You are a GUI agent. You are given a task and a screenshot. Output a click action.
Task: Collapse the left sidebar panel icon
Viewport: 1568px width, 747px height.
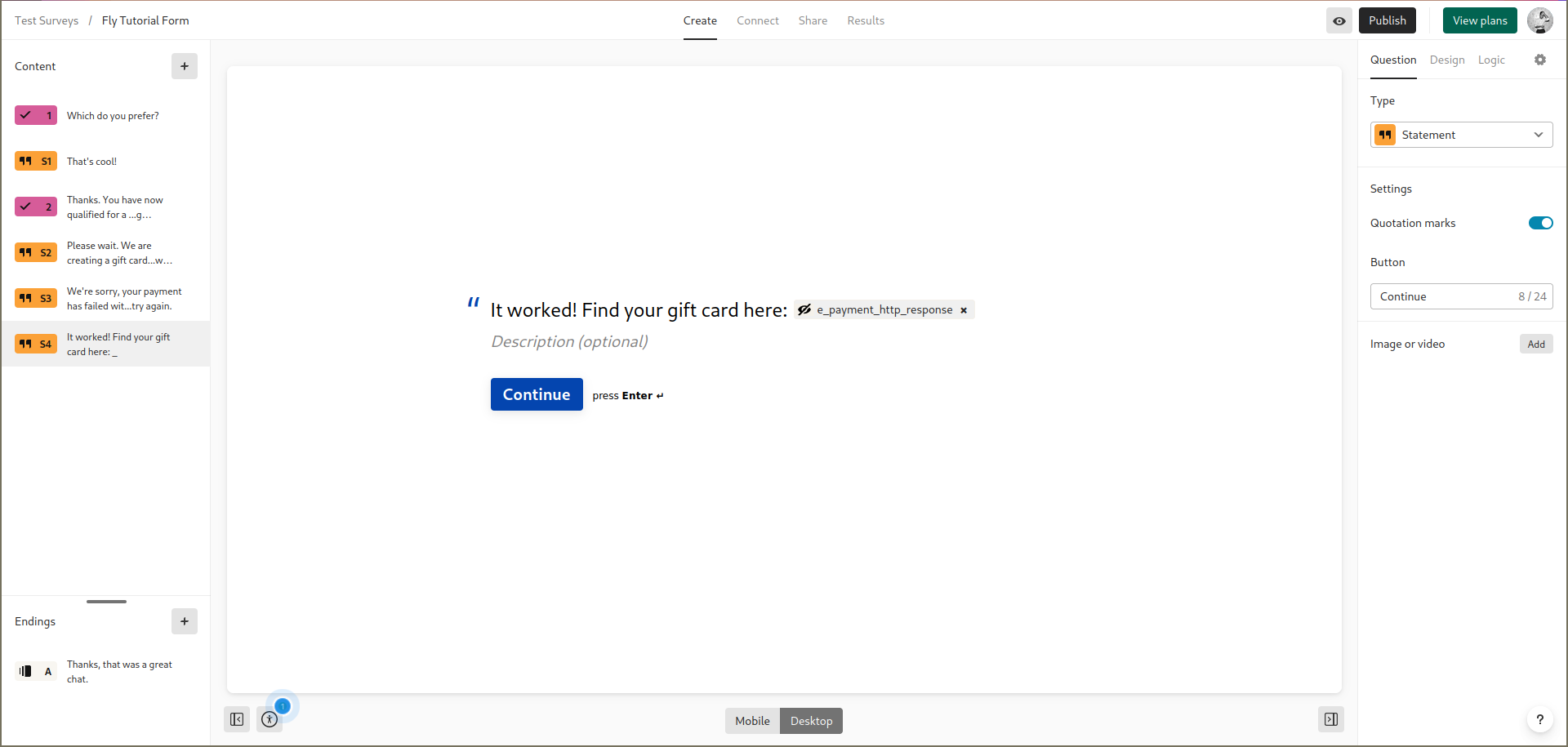(x=237, y=719)
